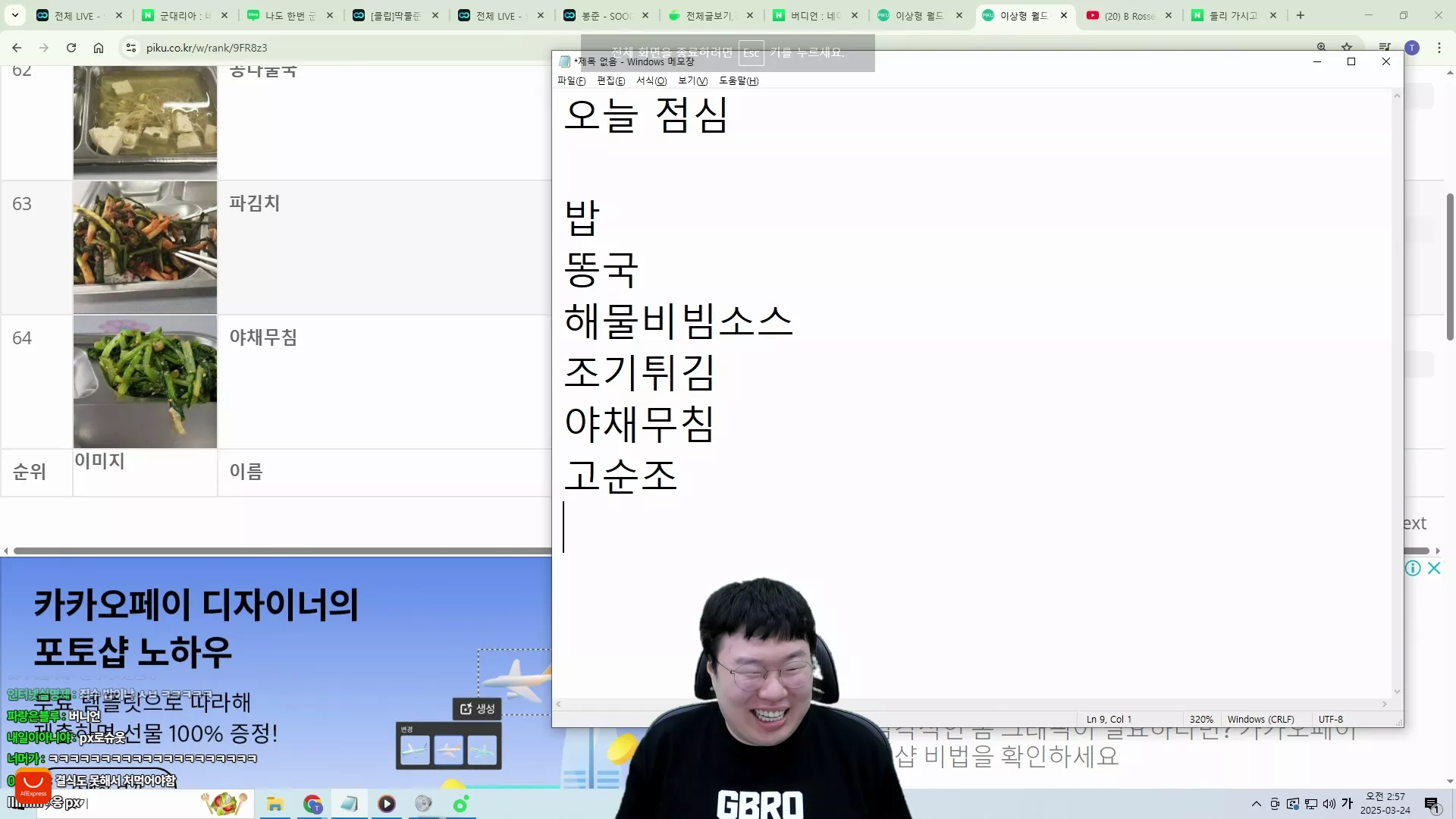Image resolution: width=1456 pixels, height=819 pixels.
Task: Switch to the 전체글보기 tab
Action: coord(709,15)
